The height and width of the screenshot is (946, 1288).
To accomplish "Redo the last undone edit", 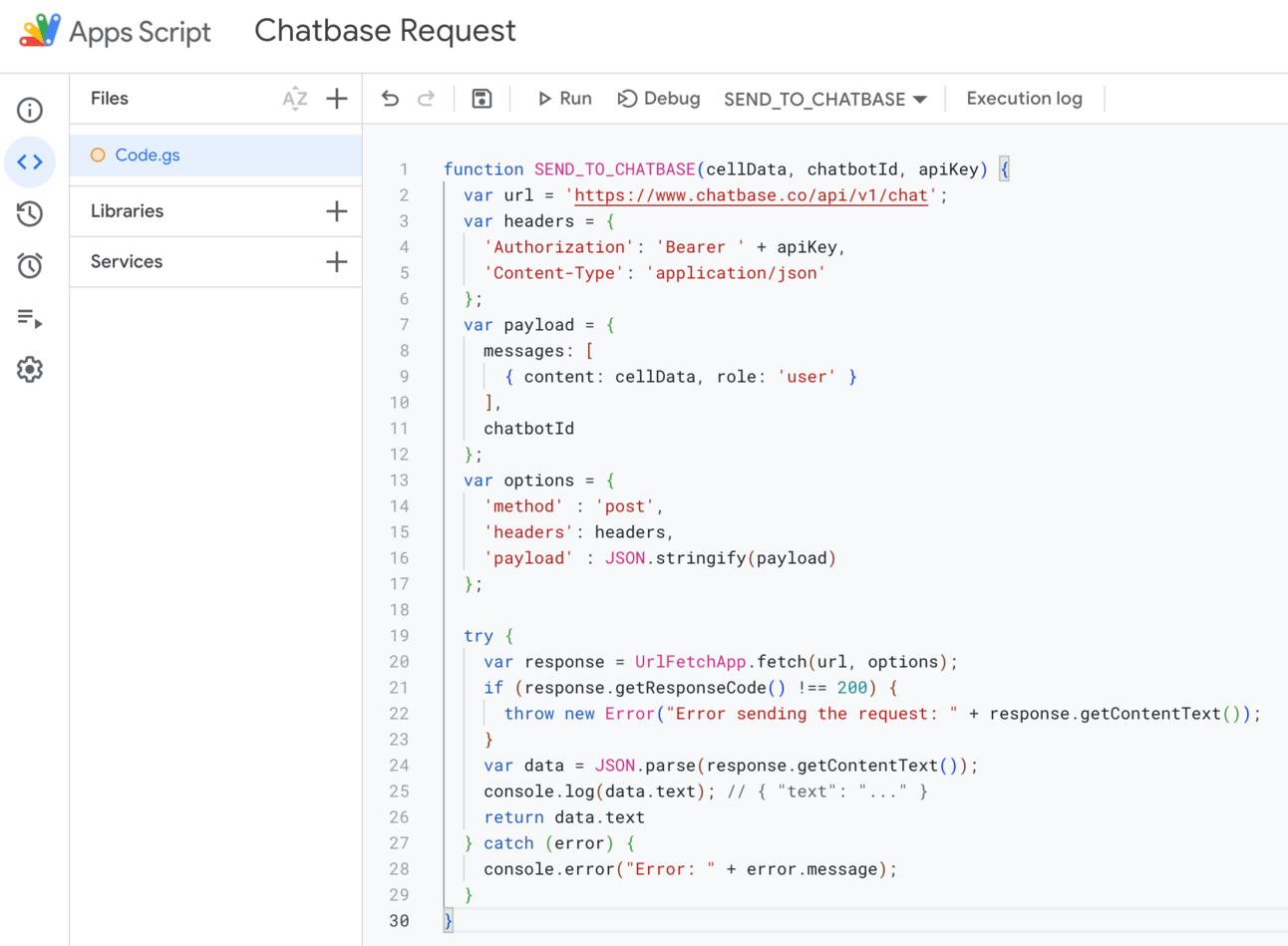I will 426,99.
